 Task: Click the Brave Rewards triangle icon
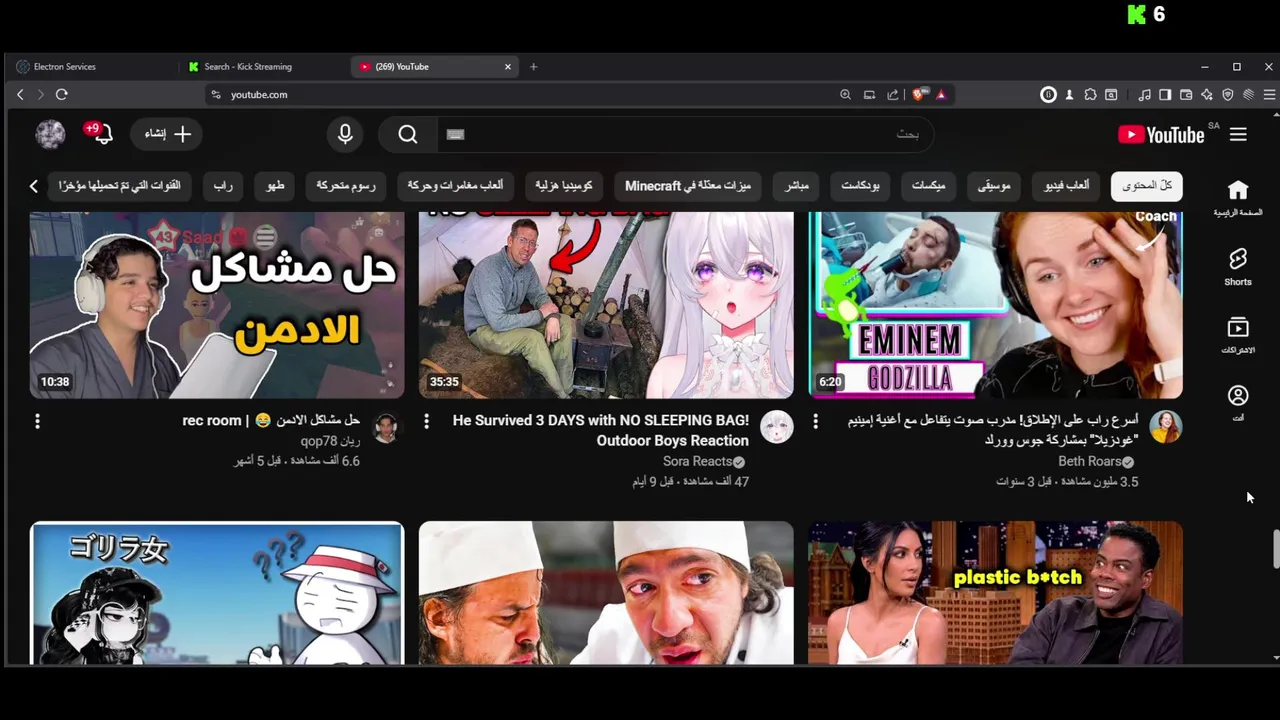(940, 95)
